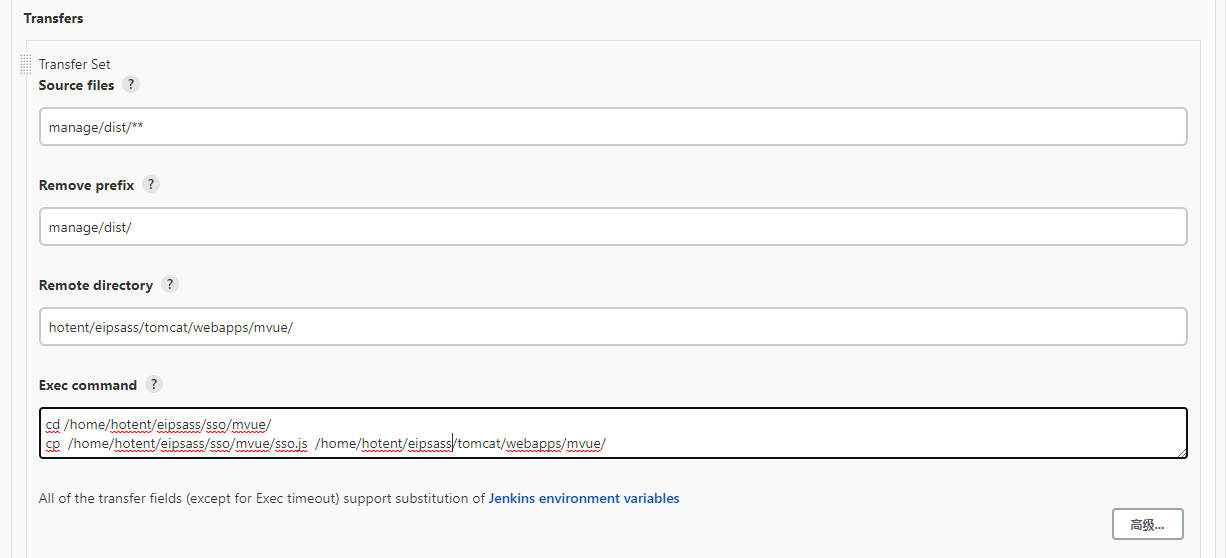This screenshot has width=1226, height=558.
Task: Click the cd line in Exec command
Action: pos(158,424)
